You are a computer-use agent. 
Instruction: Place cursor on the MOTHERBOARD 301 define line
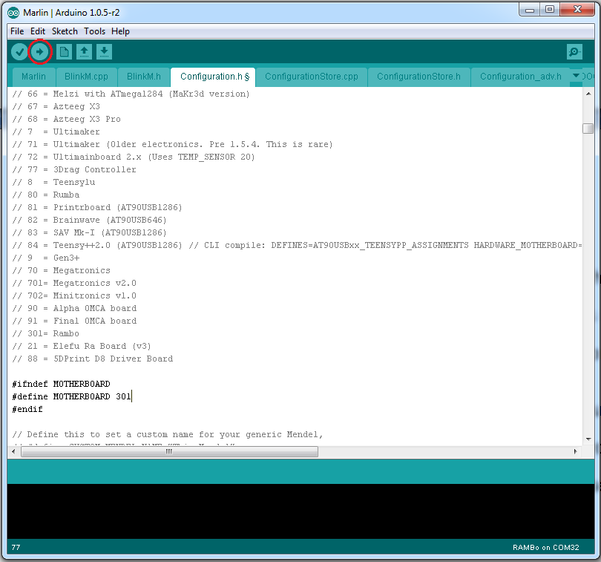click(72, 396)
